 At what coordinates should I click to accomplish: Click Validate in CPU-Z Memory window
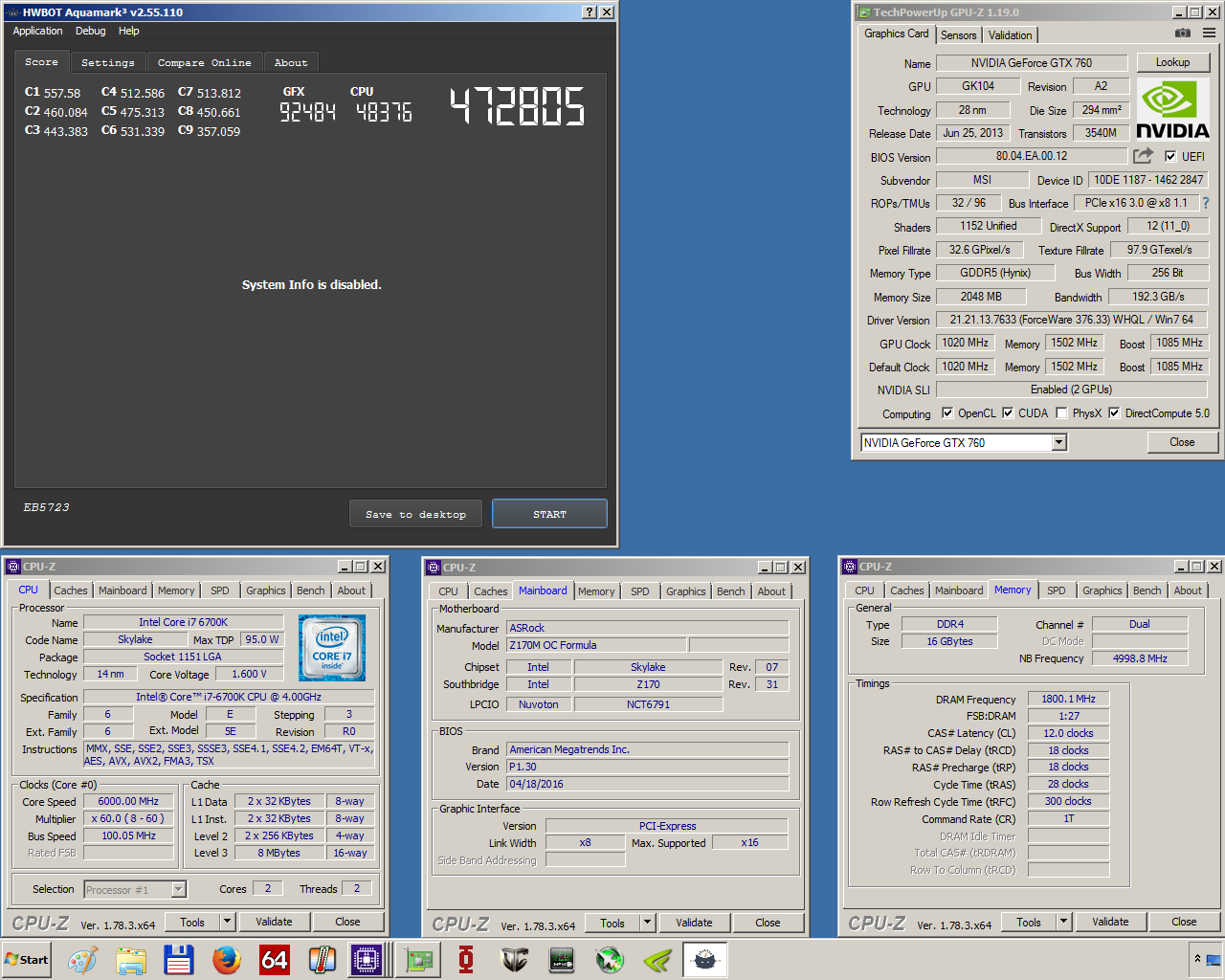click(1110, 923)
